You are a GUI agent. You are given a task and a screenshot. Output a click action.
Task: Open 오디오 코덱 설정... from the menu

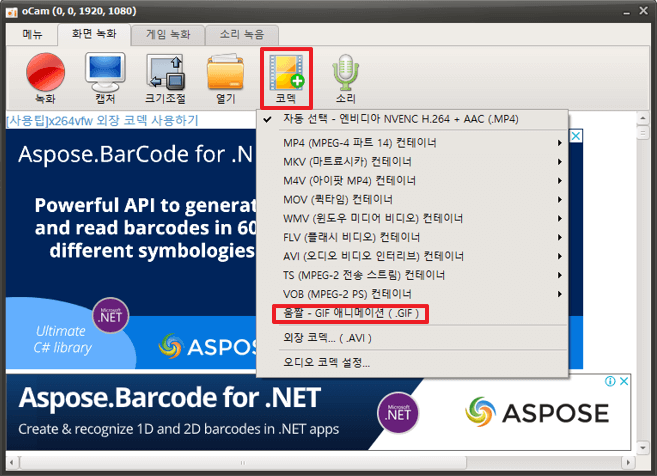coord(412,362)
